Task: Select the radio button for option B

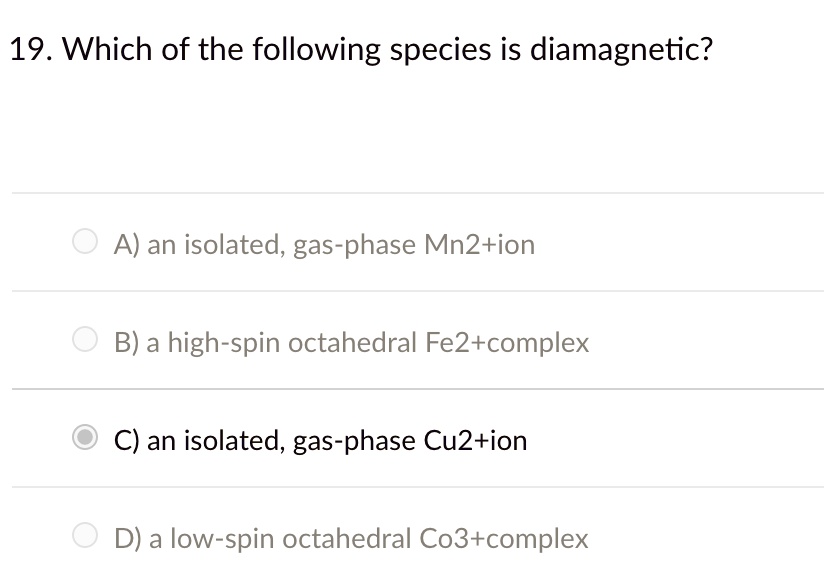Action: [86, 342]
